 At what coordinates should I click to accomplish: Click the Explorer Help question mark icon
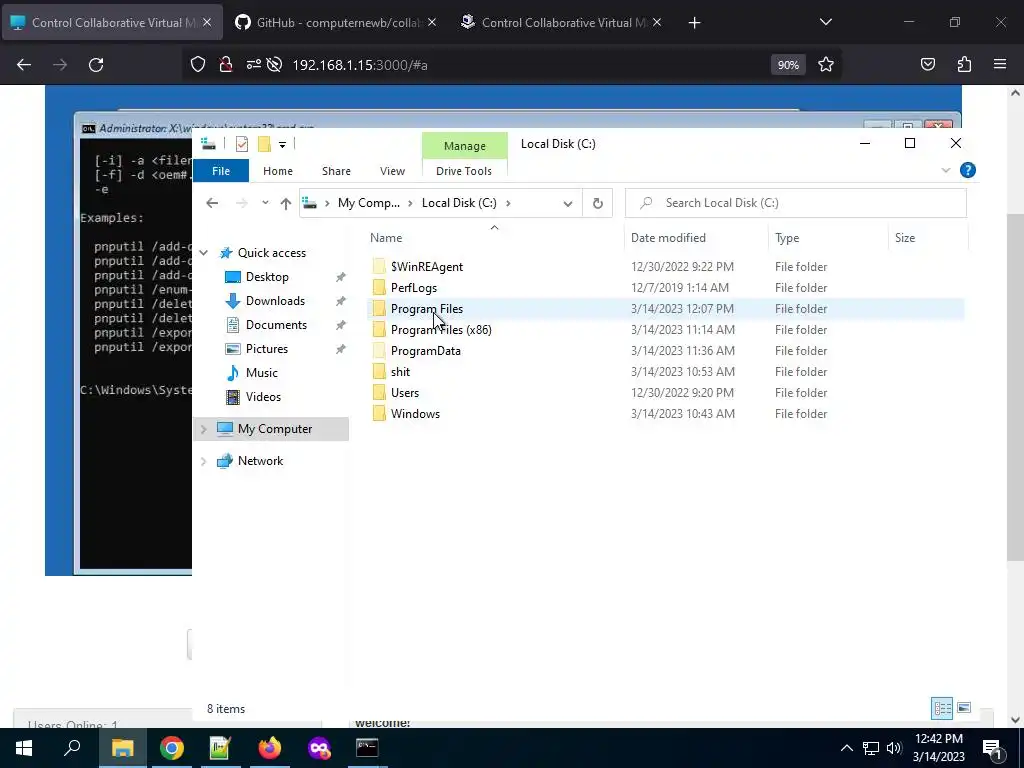click(968, 170)
